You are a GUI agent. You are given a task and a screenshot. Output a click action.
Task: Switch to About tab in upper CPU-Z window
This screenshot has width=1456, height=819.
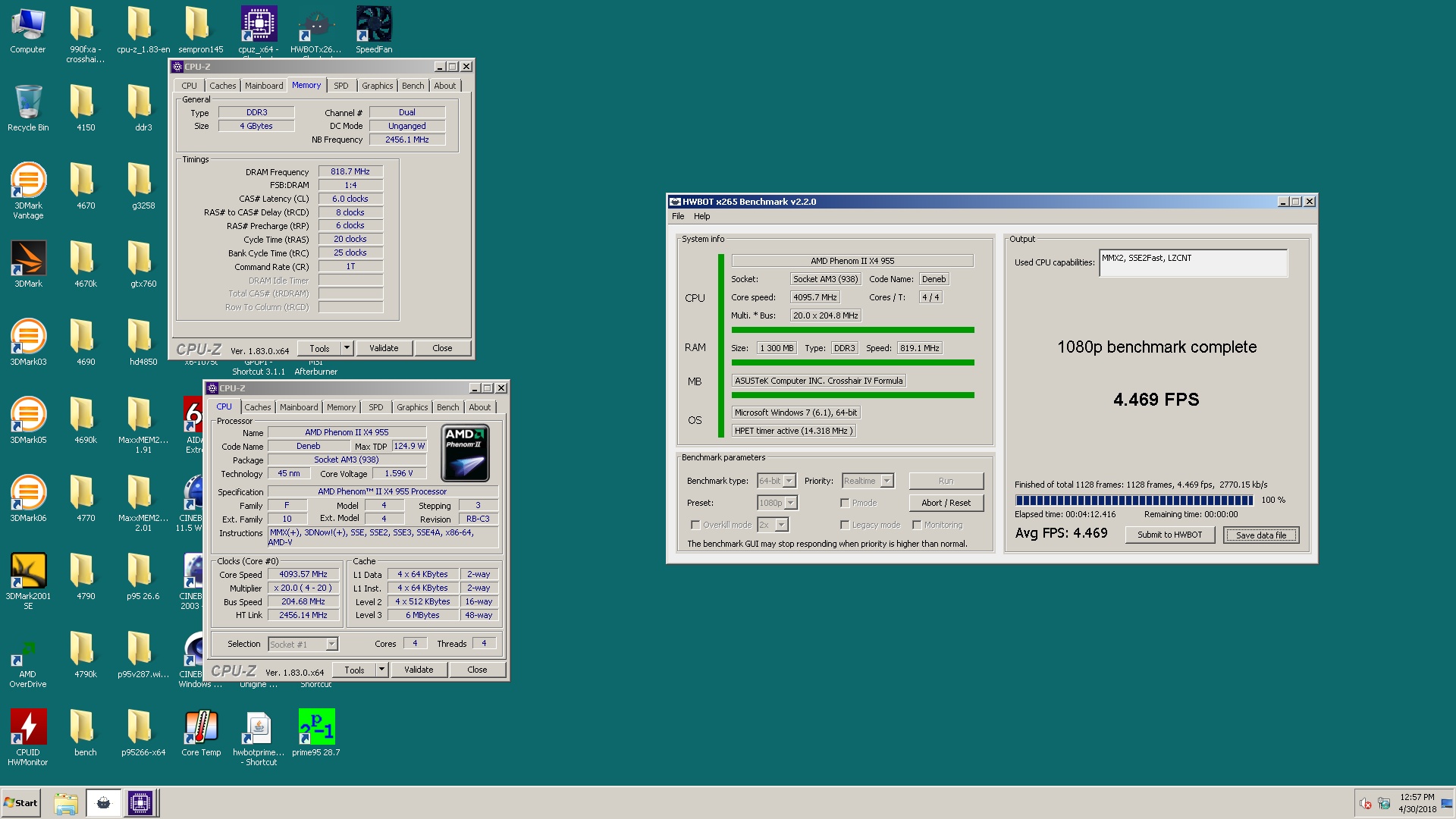click(x=445, y=86)
